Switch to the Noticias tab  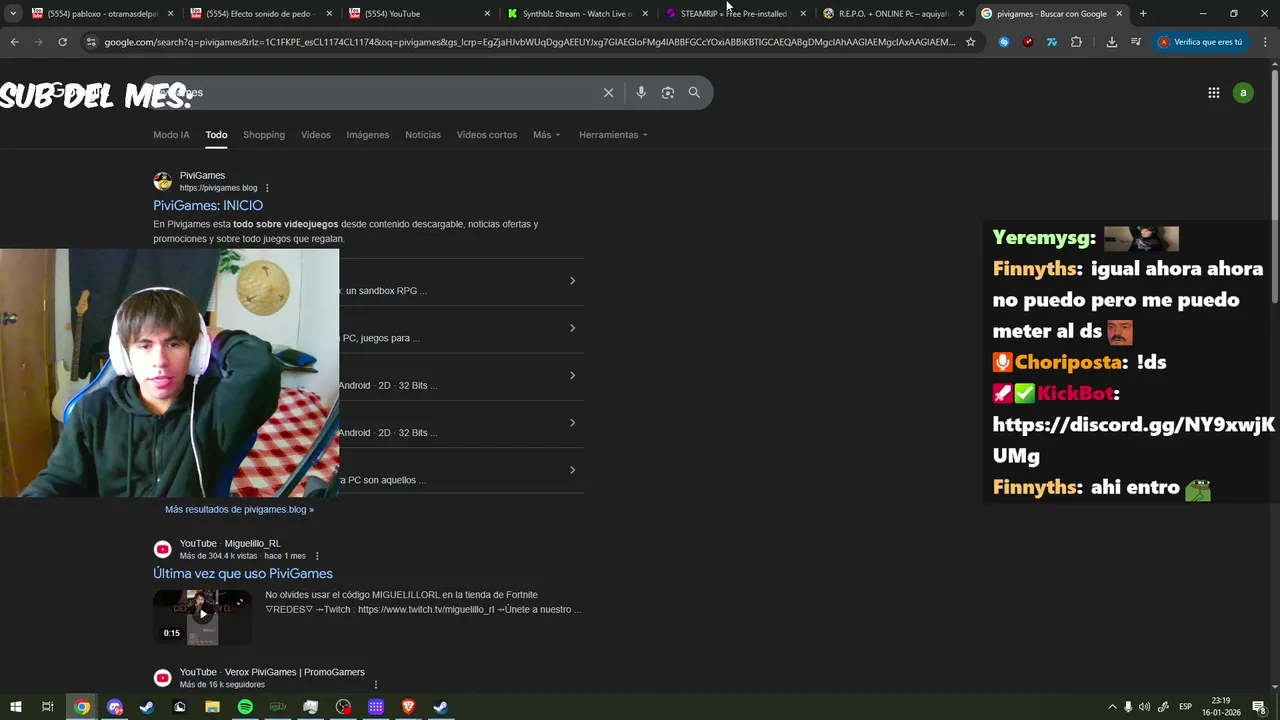[423, 135]
